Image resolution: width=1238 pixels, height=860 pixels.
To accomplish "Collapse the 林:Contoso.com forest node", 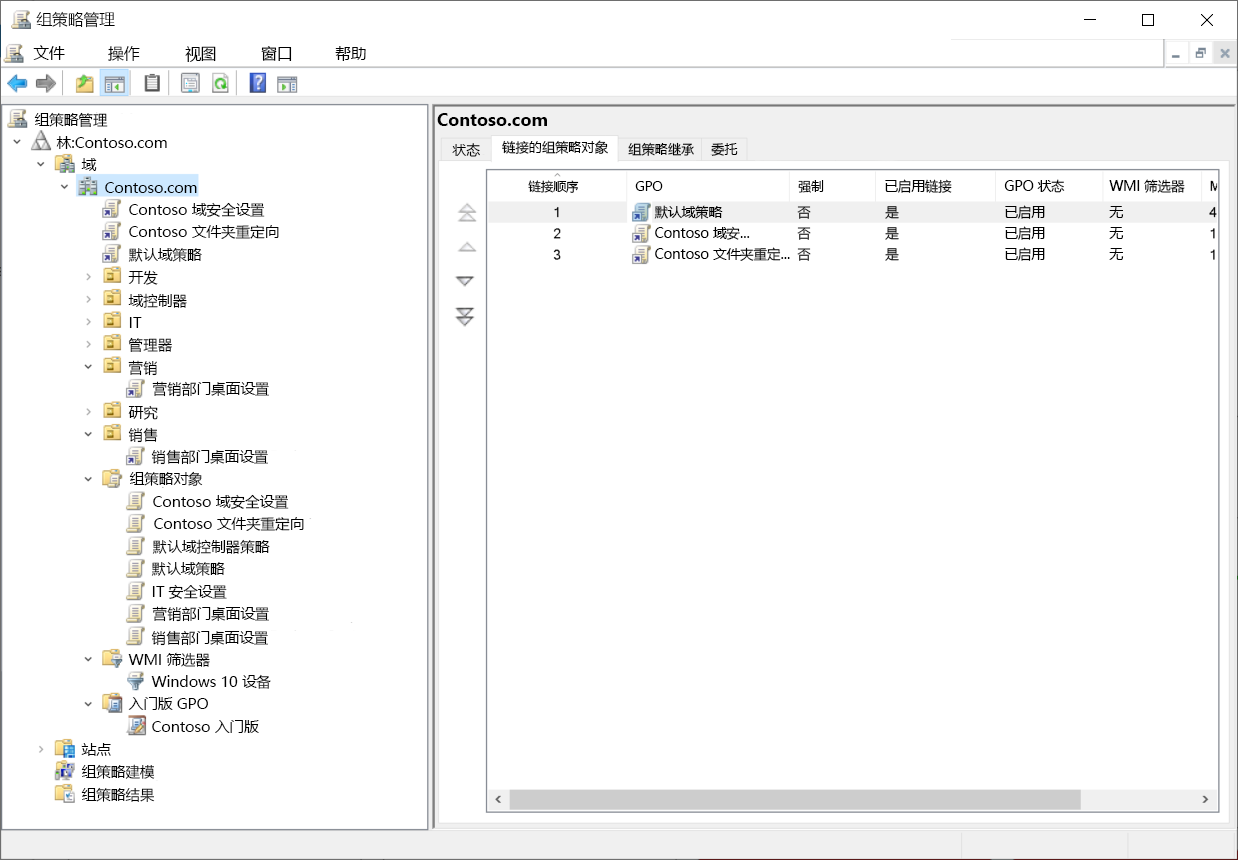I will pos(17,142).
